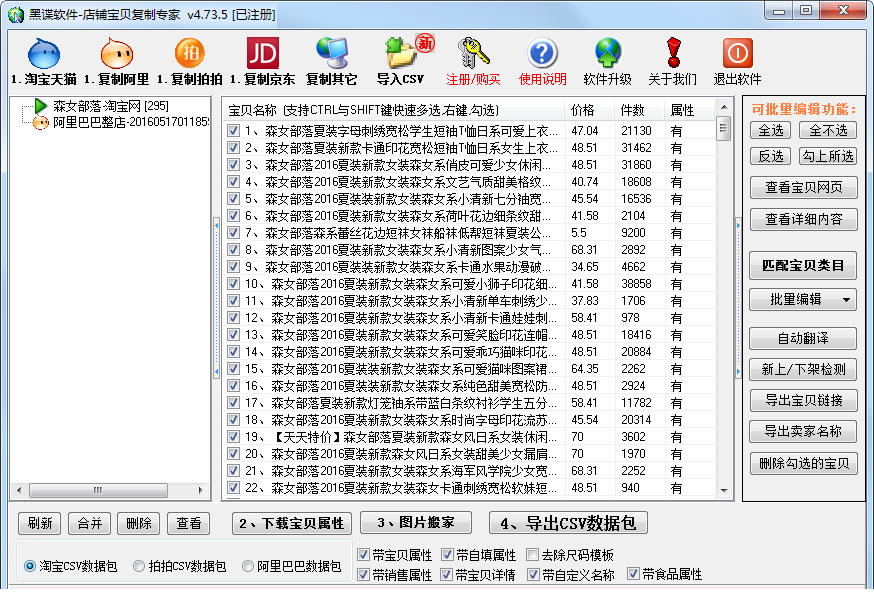
Task: Select 淘宝CSV数据包 radio button
Action: (30, 566)
